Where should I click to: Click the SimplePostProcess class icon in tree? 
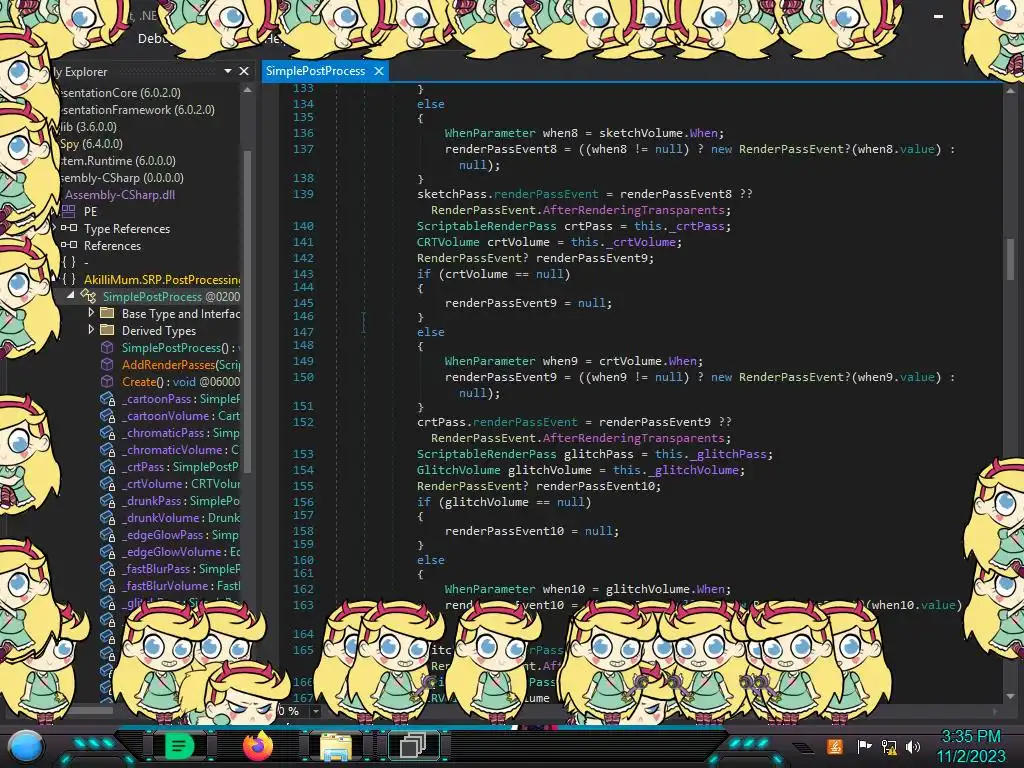click(88, 296)
